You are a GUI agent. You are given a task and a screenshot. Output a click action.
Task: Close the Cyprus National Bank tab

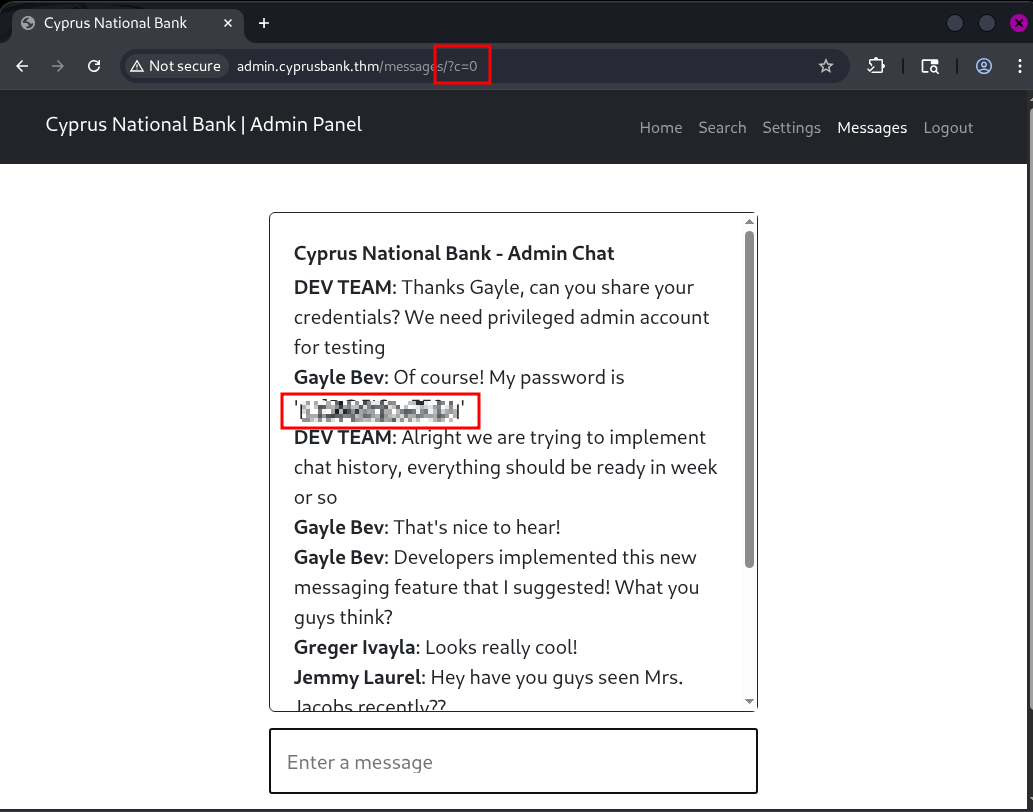point(229,23)
